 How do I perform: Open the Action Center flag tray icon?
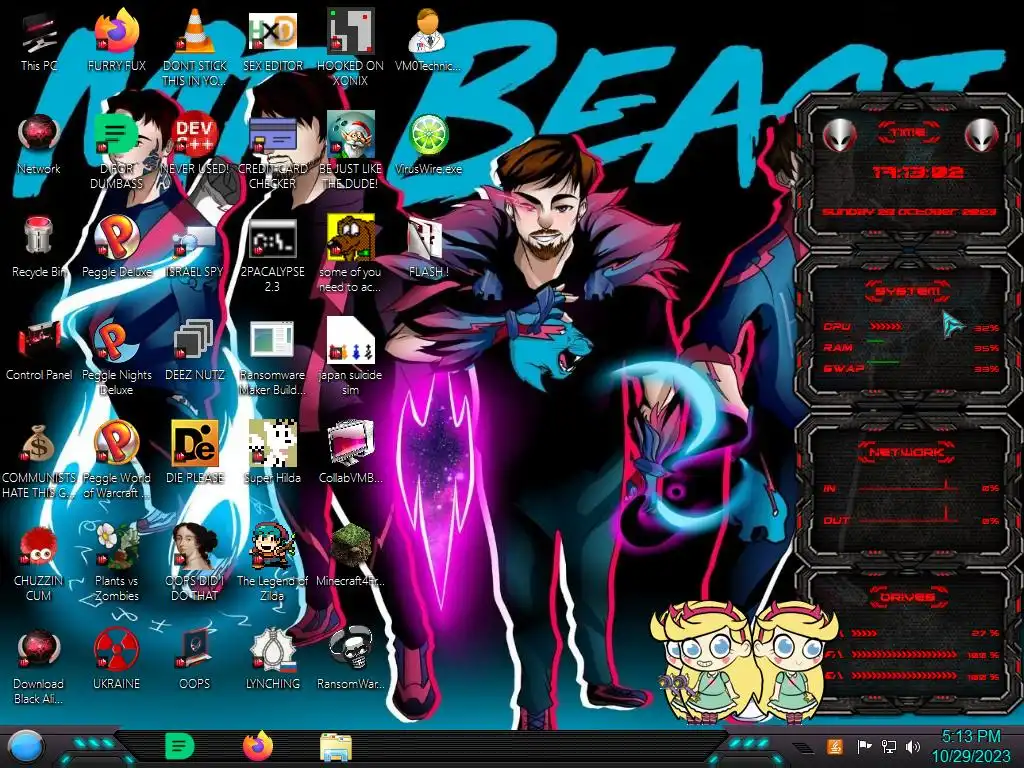(864, 746)
